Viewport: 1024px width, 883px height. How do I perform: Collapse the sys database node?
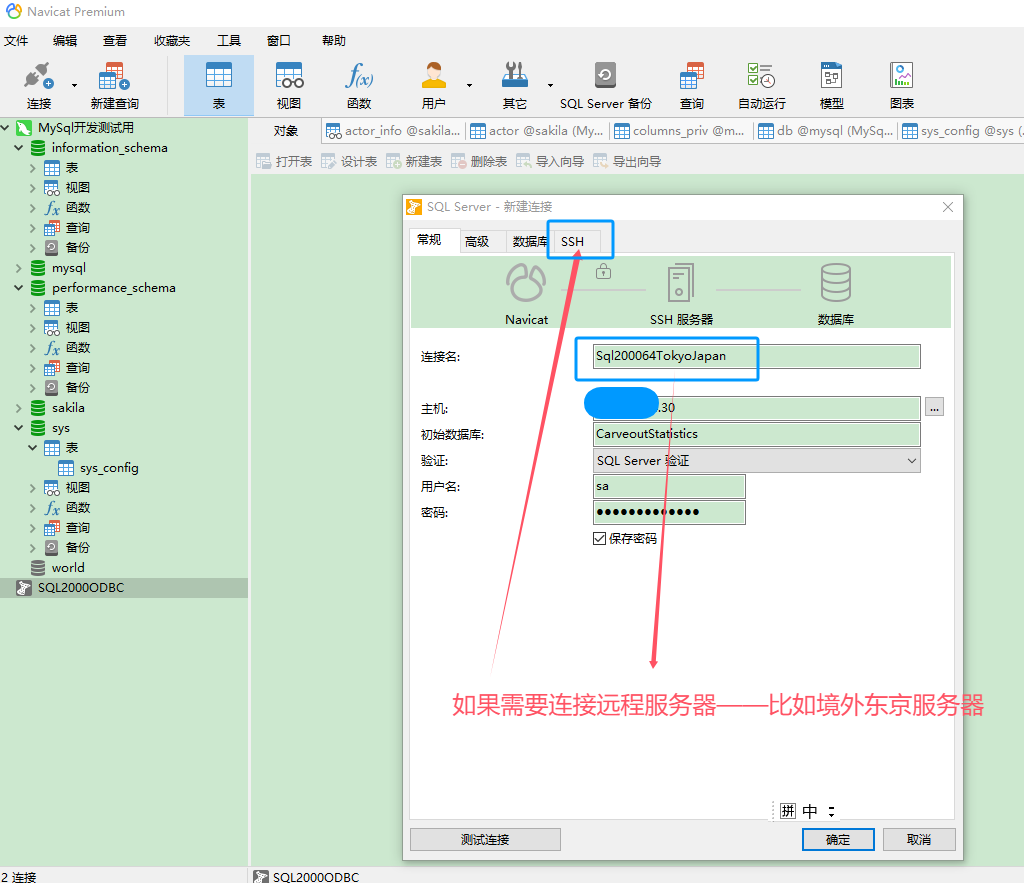(18, 428)
